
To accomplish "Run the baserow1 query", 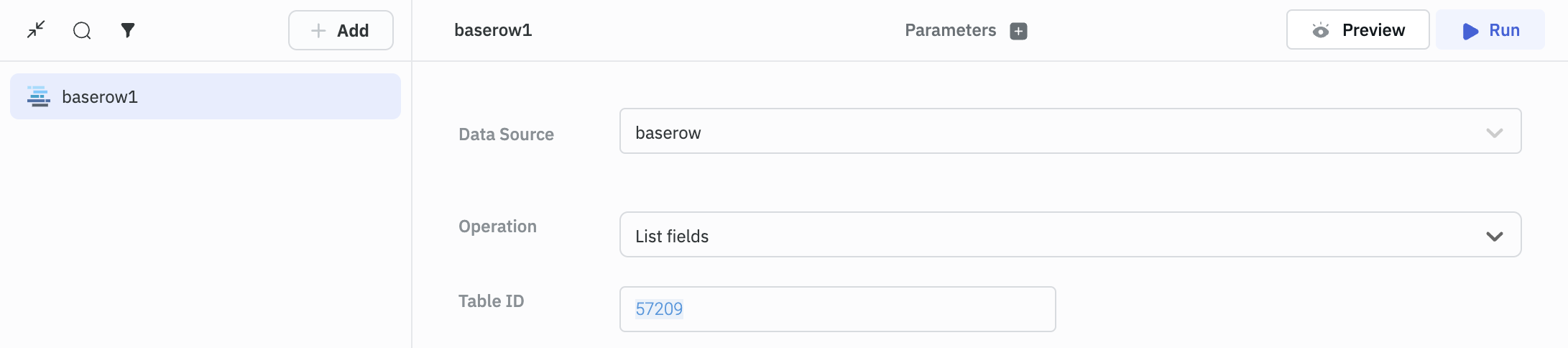I will (x=1490, y=30).
